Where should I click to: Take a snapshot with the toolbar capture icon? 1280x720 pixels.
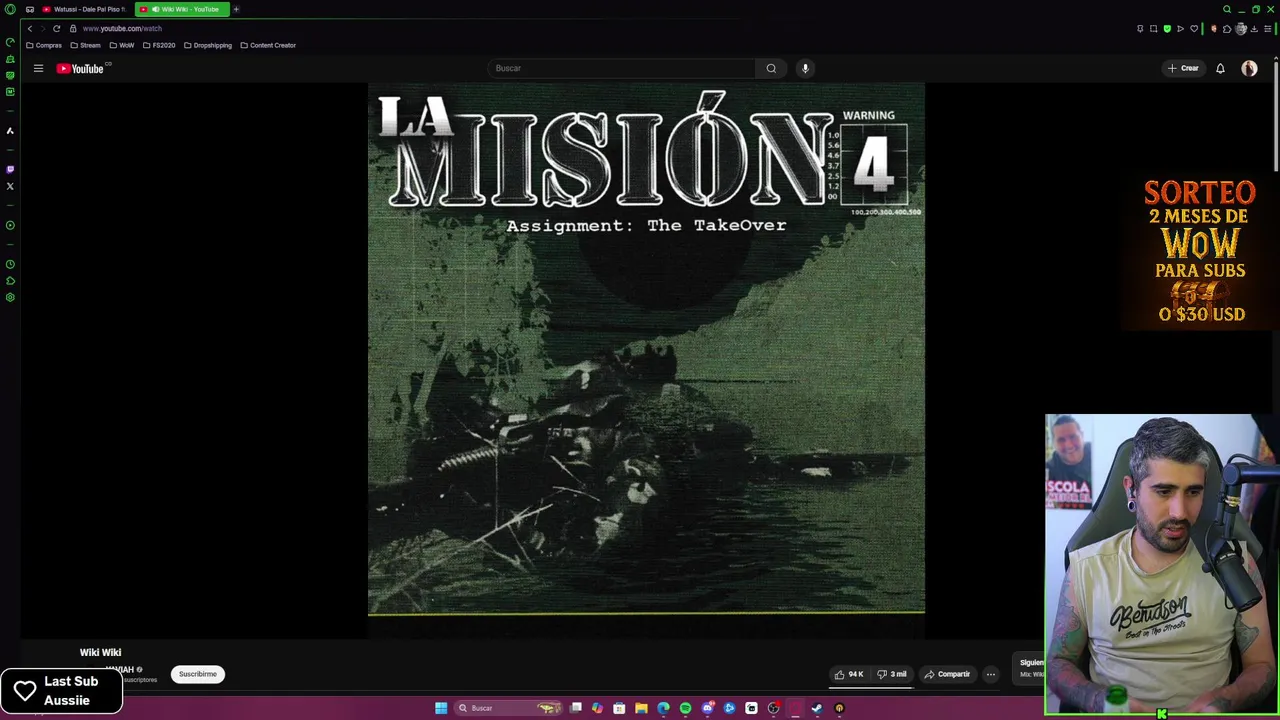point(1153,28)
